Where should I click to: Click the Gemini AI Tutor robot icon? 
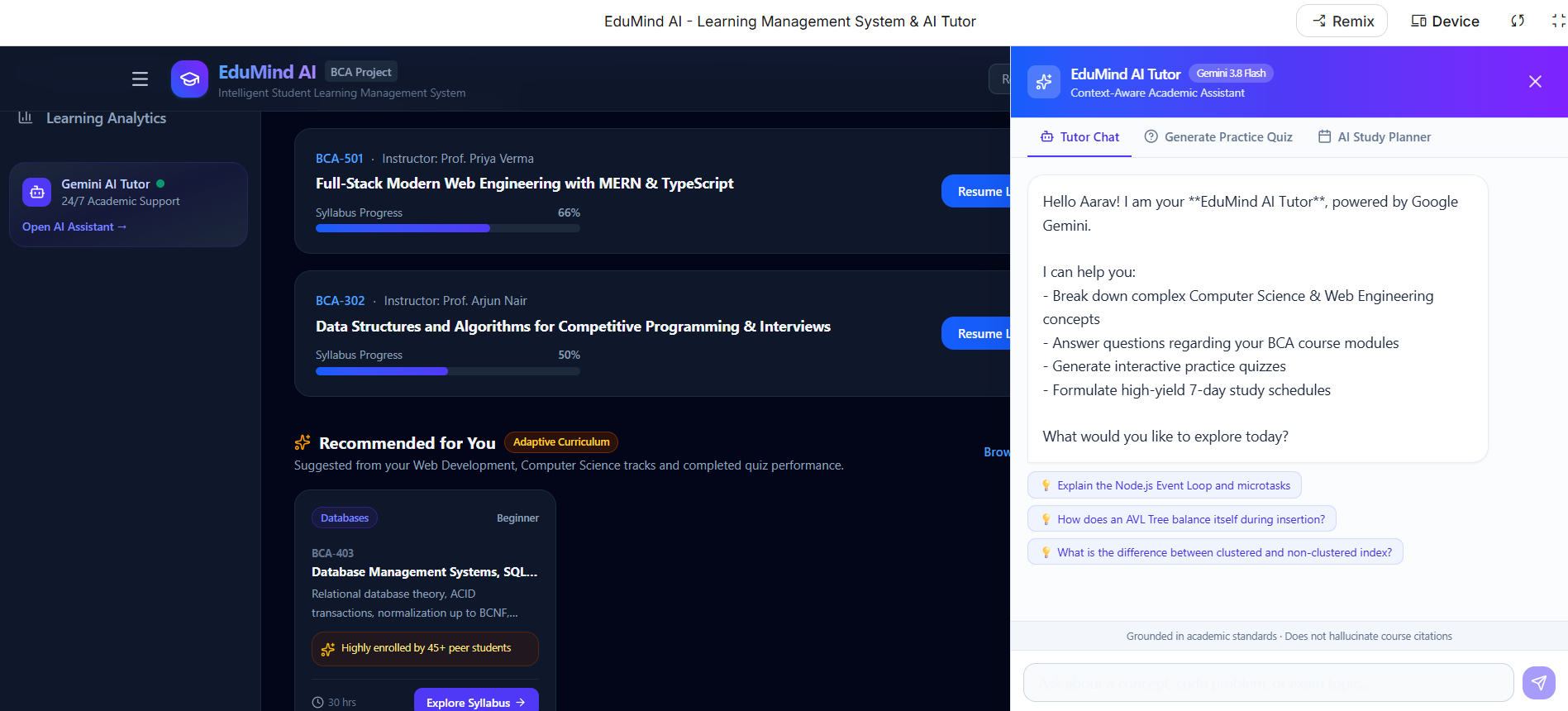coord(37,192)
